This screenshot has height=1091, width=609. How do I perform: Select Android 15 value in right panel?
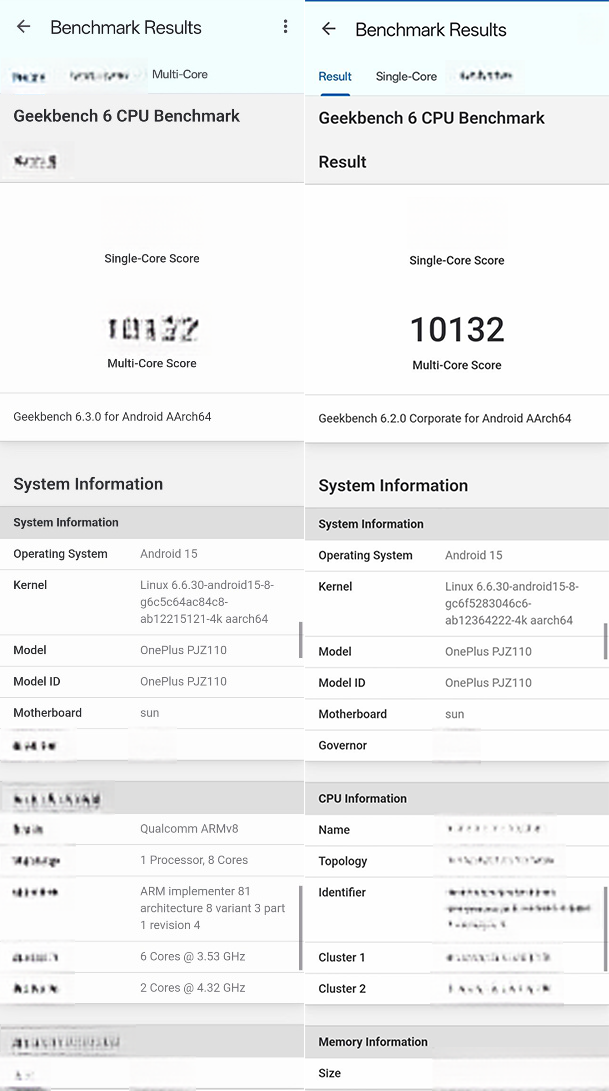pyautogui.click(x=473, y=555)
